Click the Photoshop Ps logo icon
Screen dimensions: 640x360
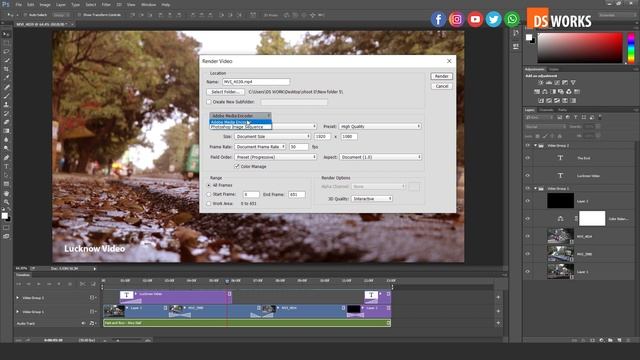6,4
